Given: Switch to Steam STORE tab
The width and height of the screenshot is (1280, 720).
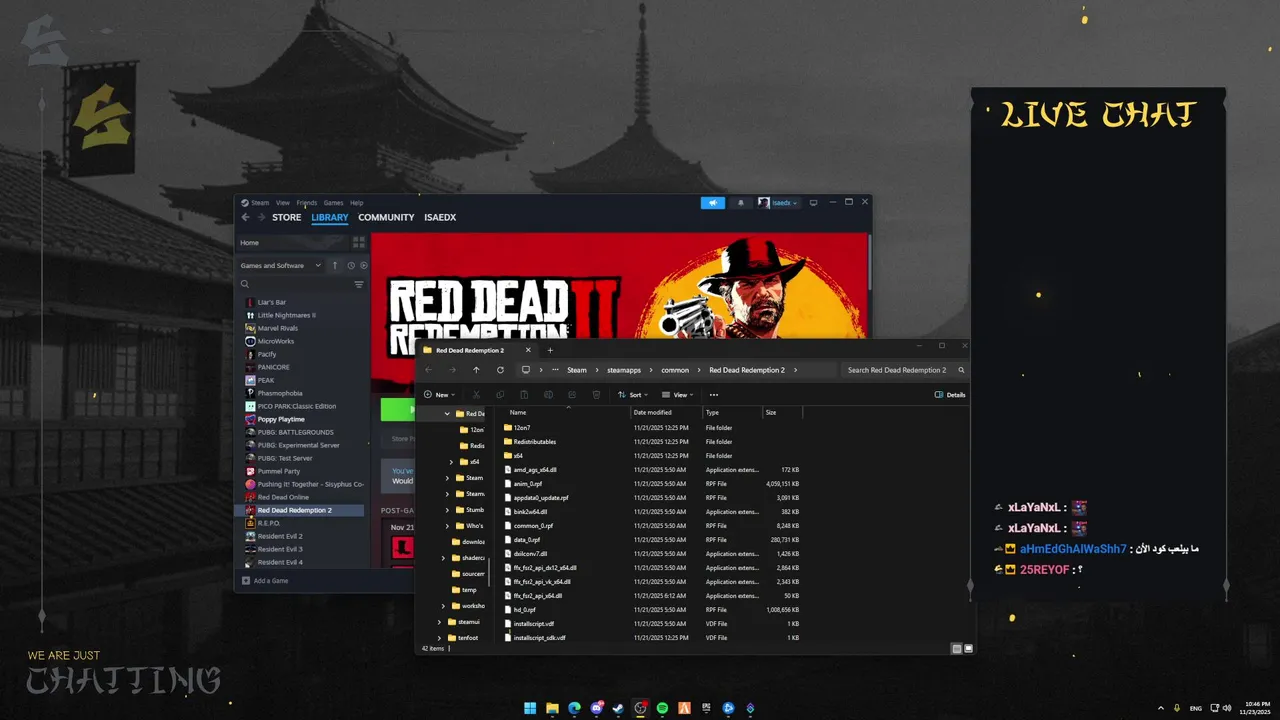Looking at the screenshot, I should coord(286,217).
